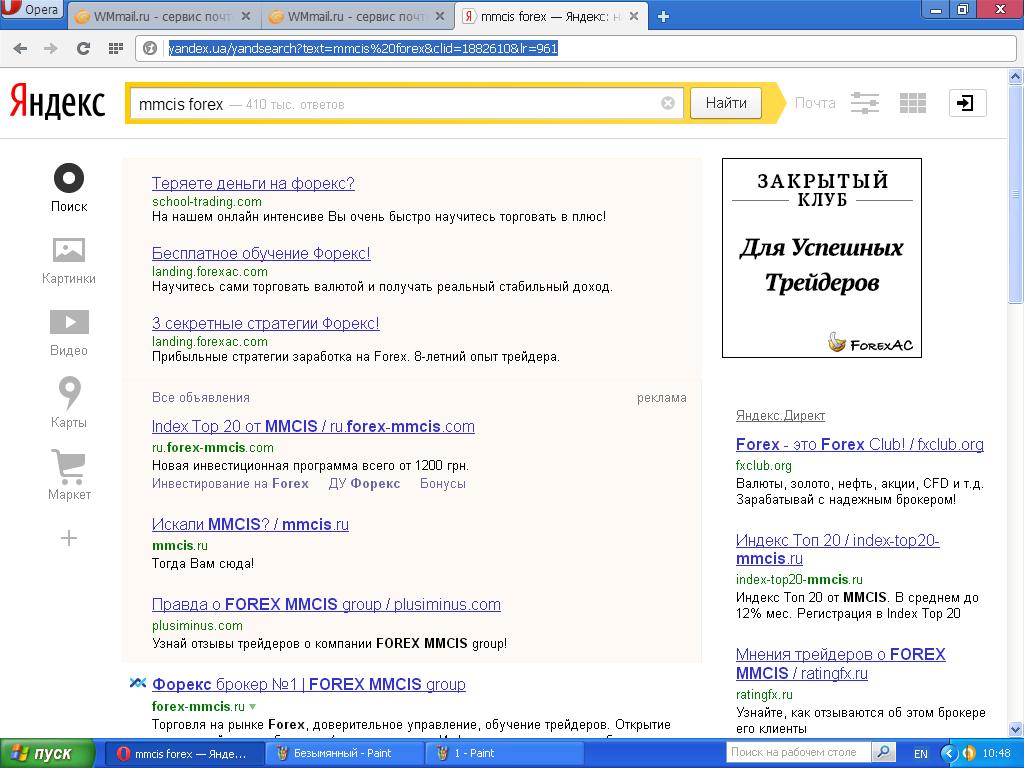Click the login arrow icon

pos(967,103)
